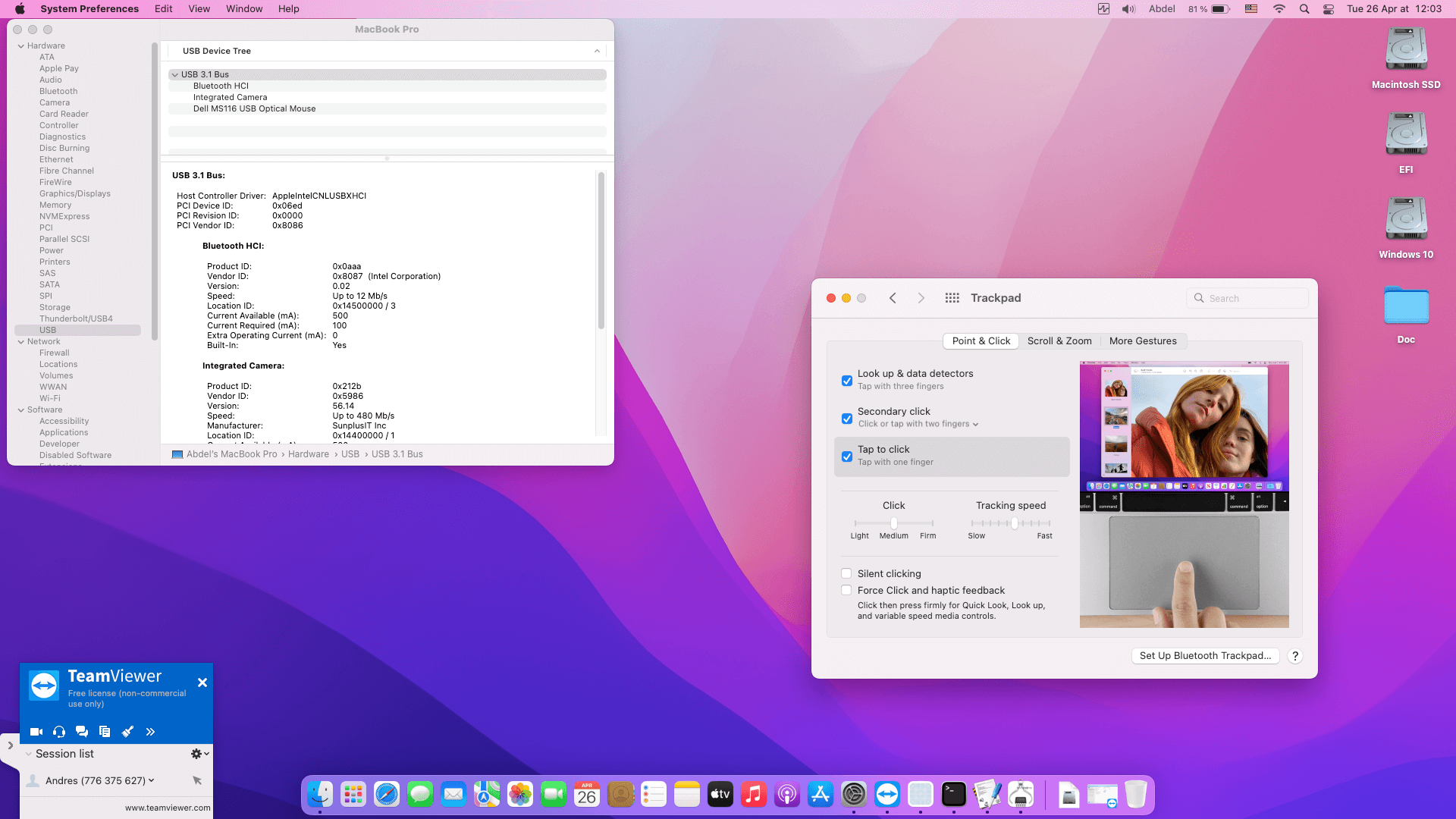Click TeamViewer whiteboard brush icon
This screenshot has width=1456, height=819.
point(127,732)
